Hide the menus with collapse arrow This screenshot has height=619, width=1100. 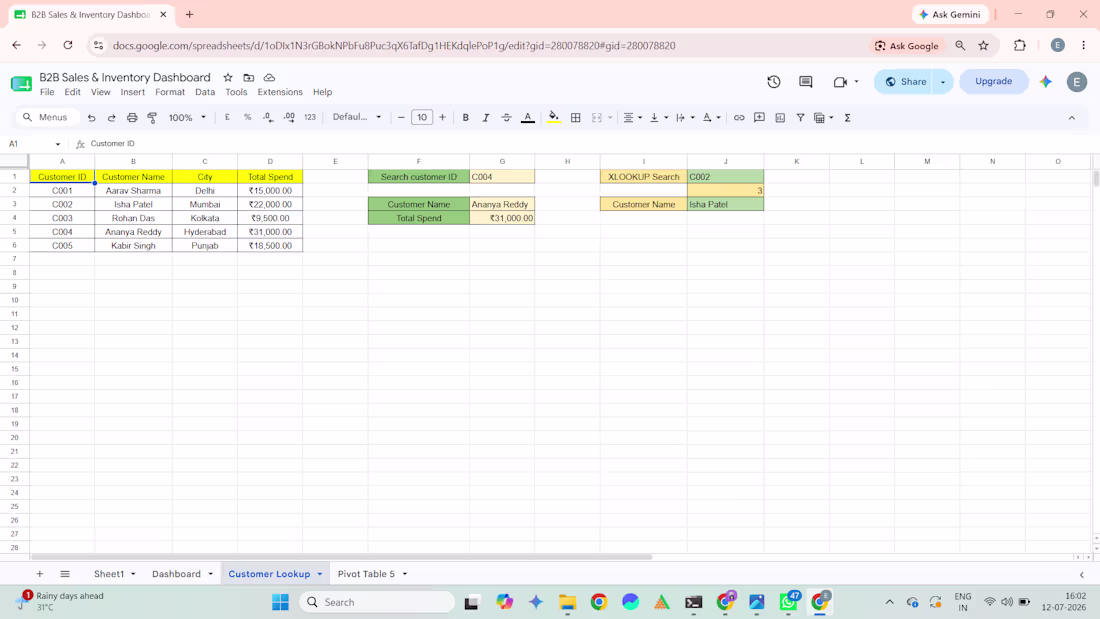point(1072,118)
